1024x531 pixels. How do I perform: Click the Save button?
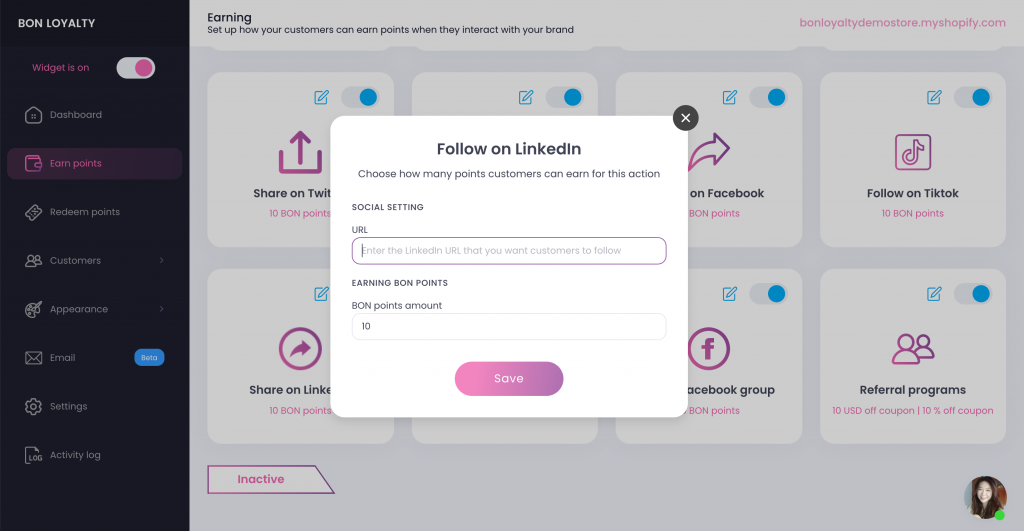click(x=509, y=379)
